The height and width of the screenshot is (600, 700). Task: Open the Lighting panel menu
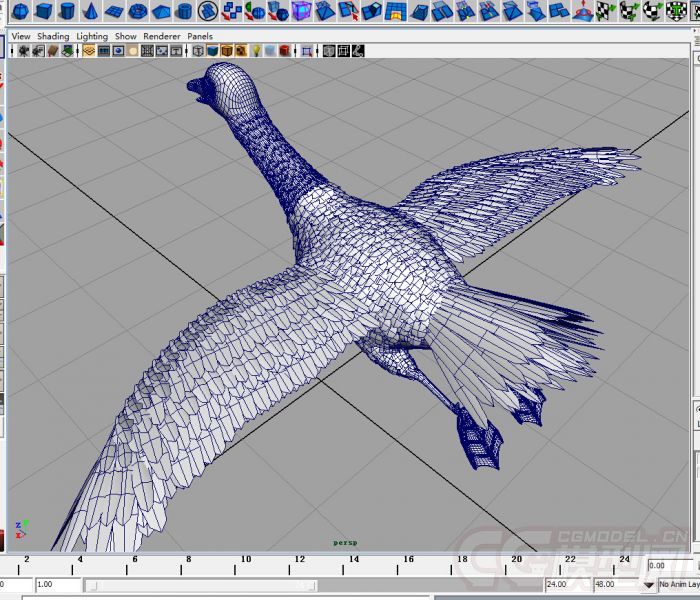coord(92,36)
